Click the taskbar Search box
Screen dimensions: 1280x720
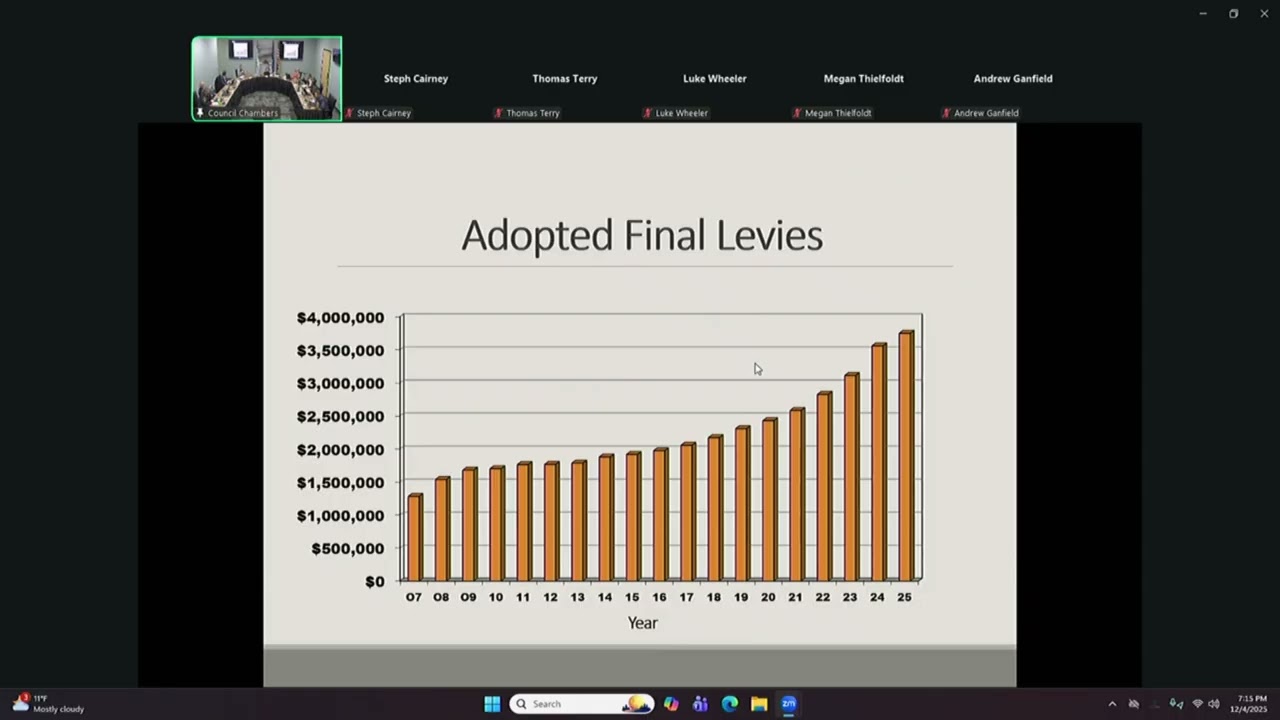coord(582,704)
